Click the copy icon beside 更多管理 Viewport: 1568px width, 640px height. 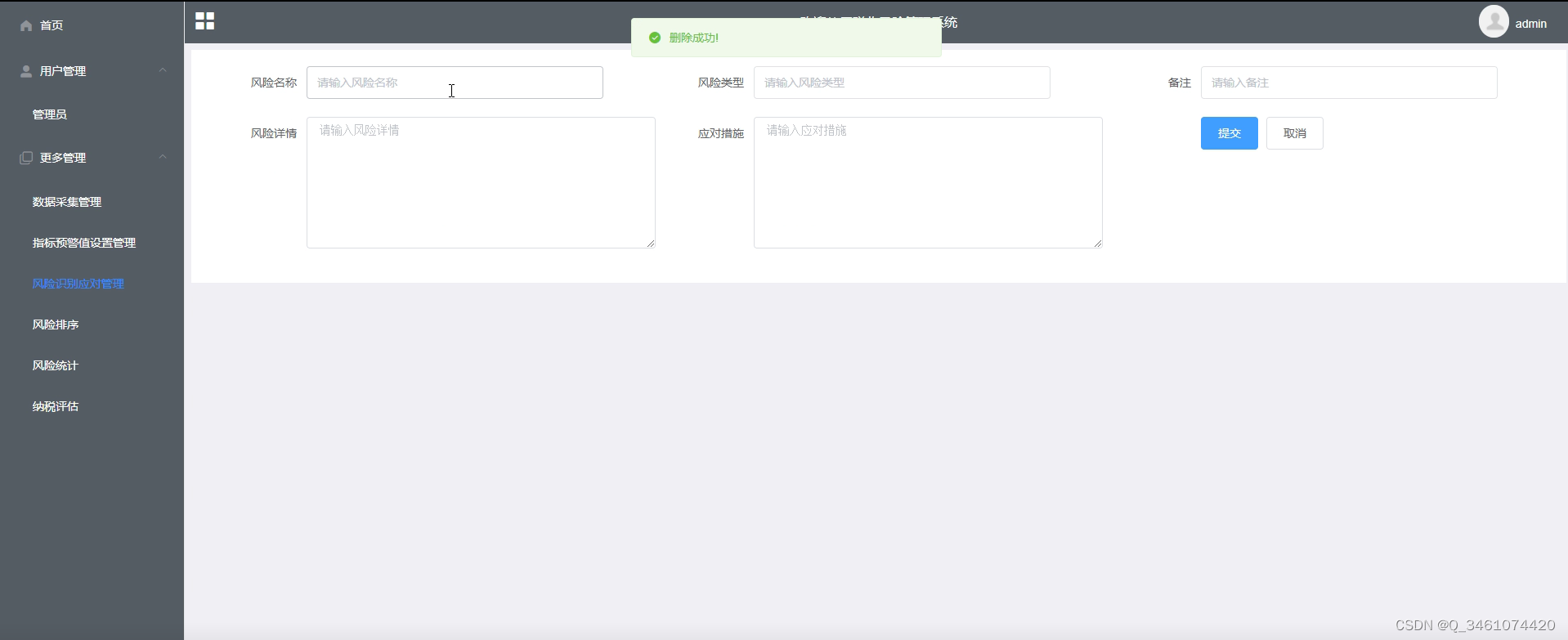point(26,158)
